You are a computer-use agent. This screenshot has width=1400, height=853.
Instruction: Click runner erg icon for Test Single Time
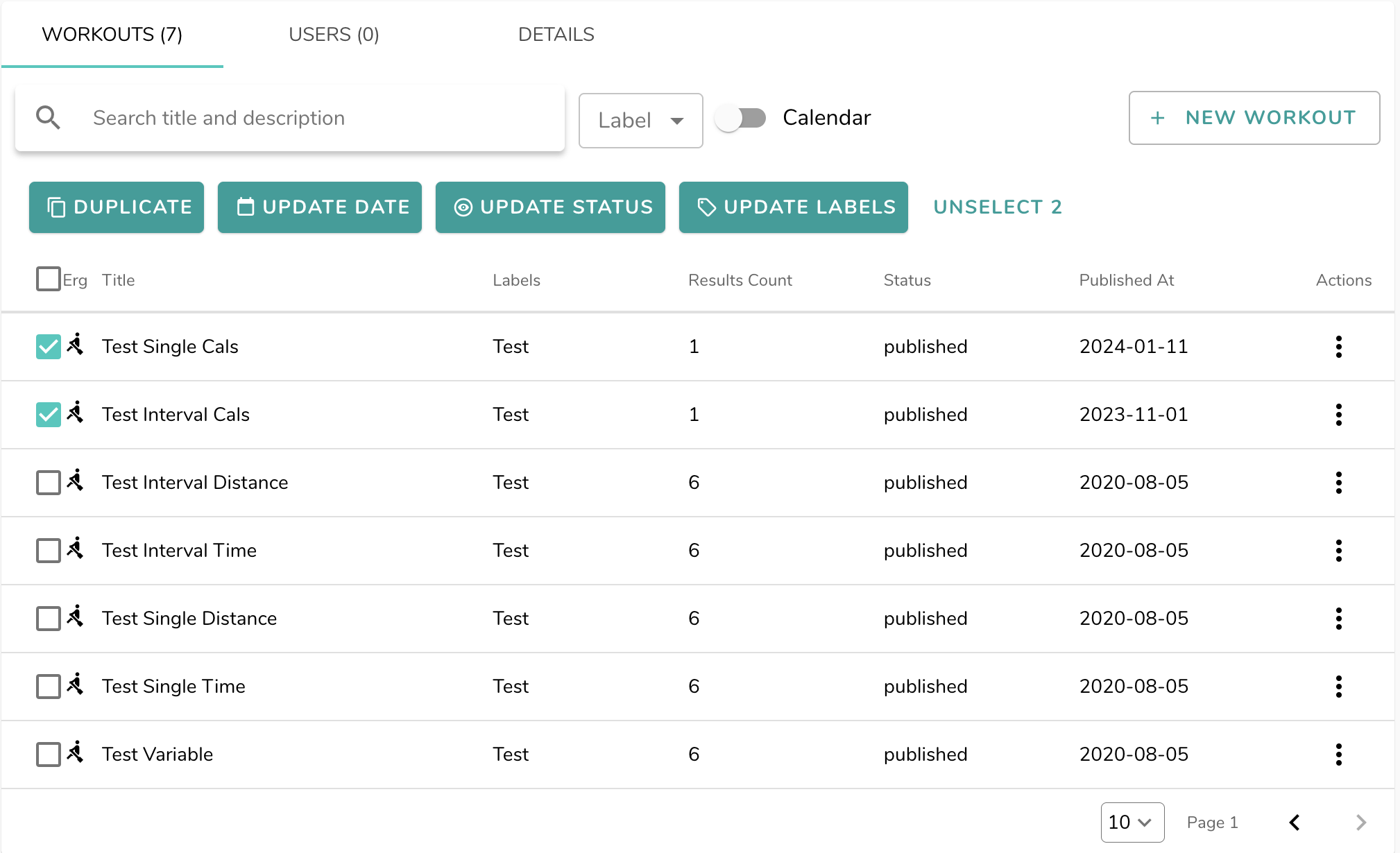click(x=76, y=684)
